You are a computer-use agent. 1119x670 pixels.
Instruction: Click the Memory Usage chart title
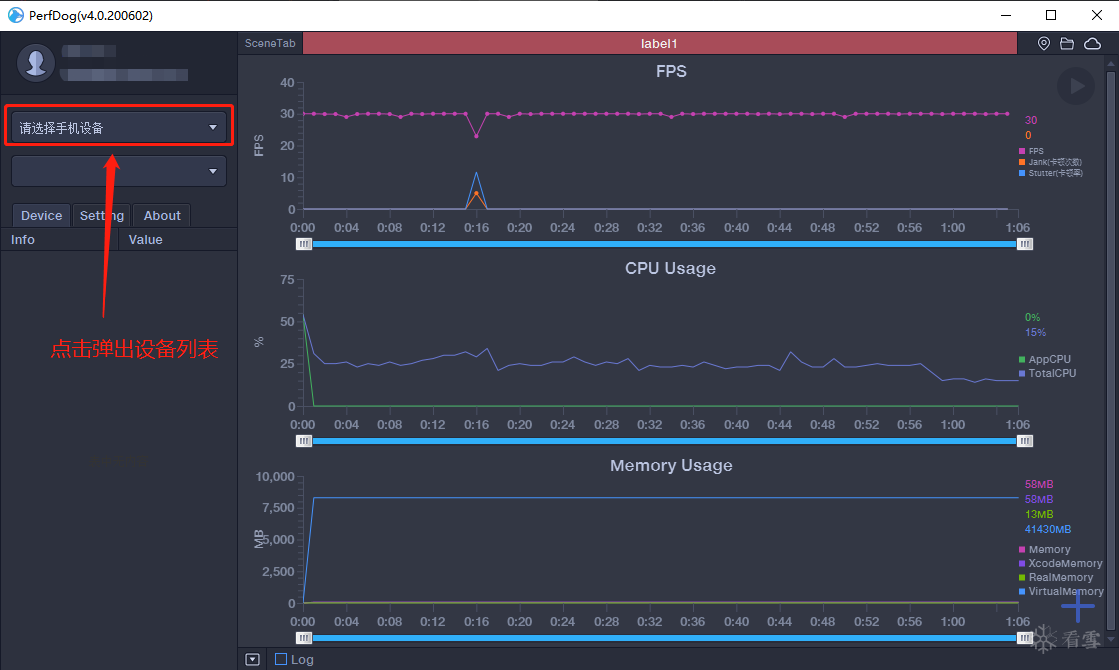pyautogui.click(x=671, y=465)
